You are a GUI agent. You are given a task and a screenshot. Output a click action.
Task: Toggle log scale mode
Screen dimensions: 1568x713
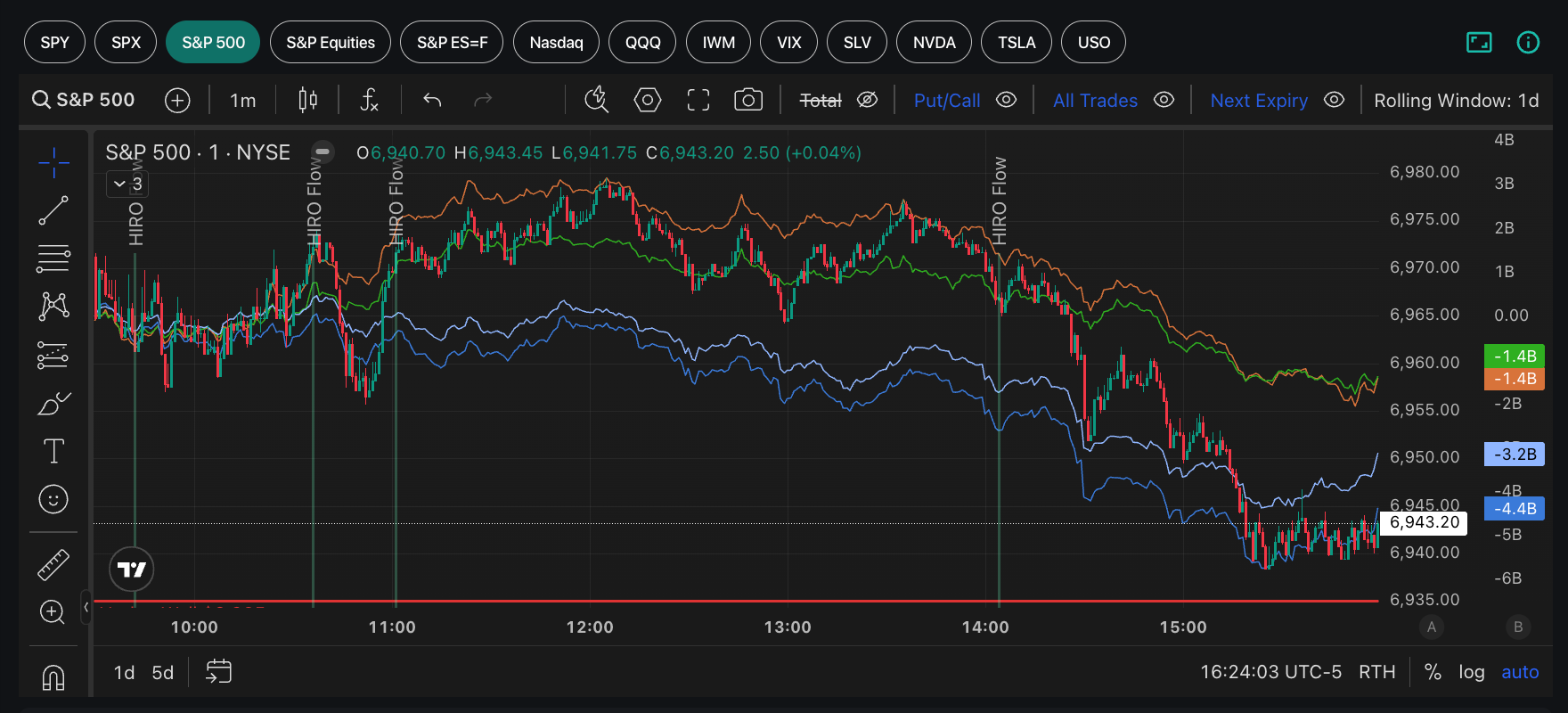coord(1472,672)
